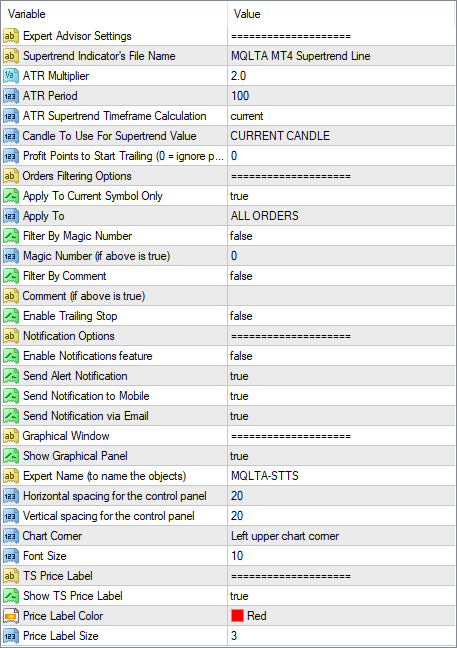457x648 pixels.
Task: Select the TS Price Label section row
Action: [x=228, y=576]
